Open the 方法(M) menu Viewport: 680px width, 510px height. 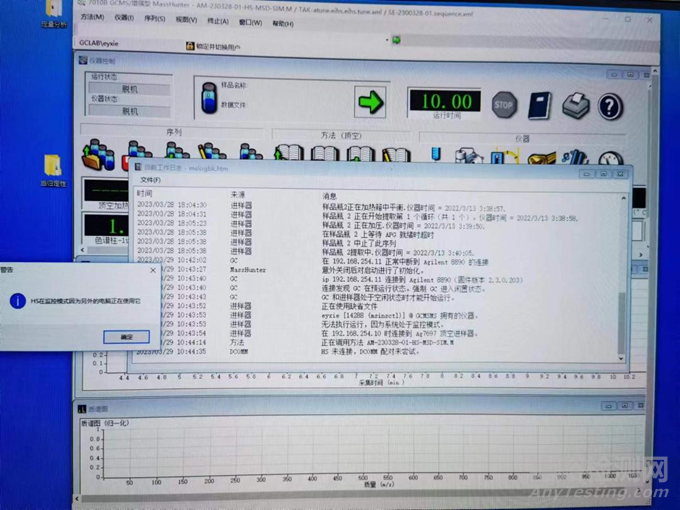point(92,18)
